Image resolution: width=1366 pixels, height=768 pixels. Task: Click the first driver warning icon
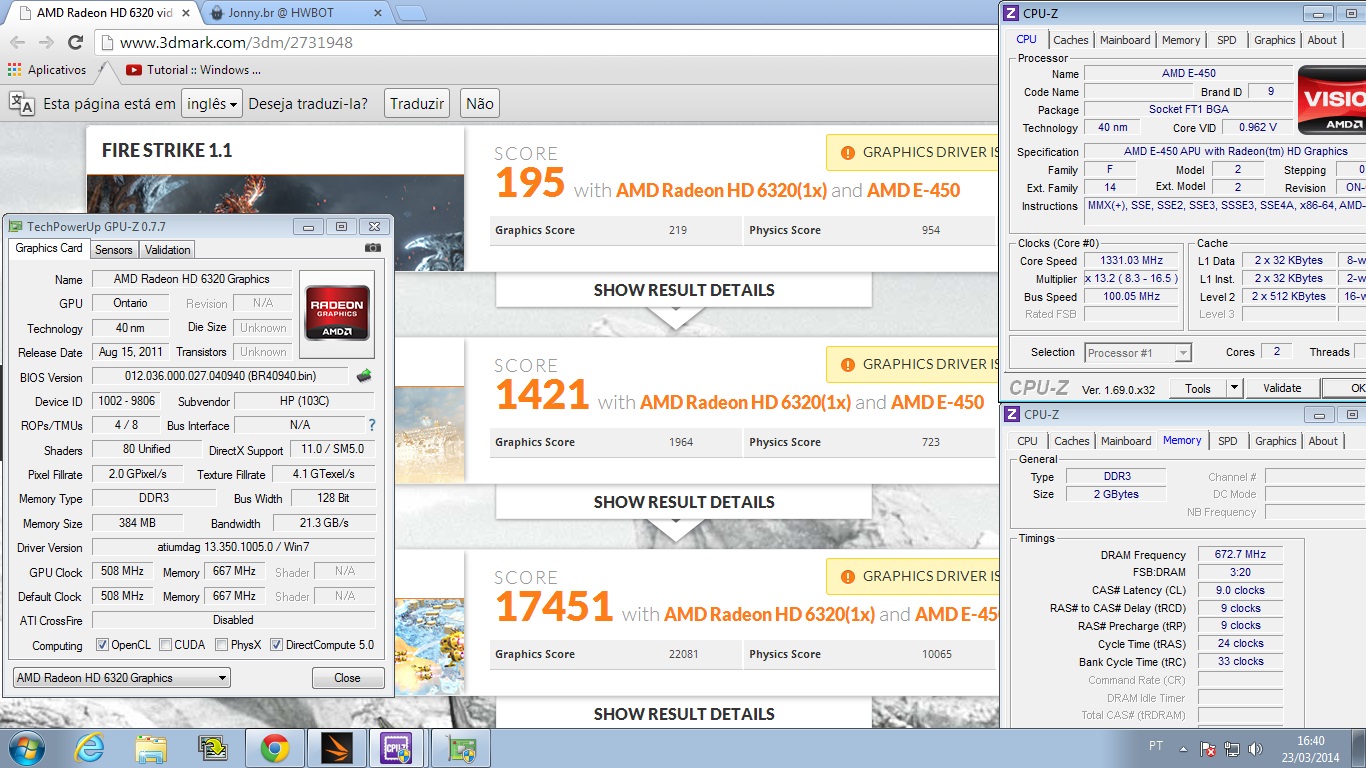click(848, 153)
